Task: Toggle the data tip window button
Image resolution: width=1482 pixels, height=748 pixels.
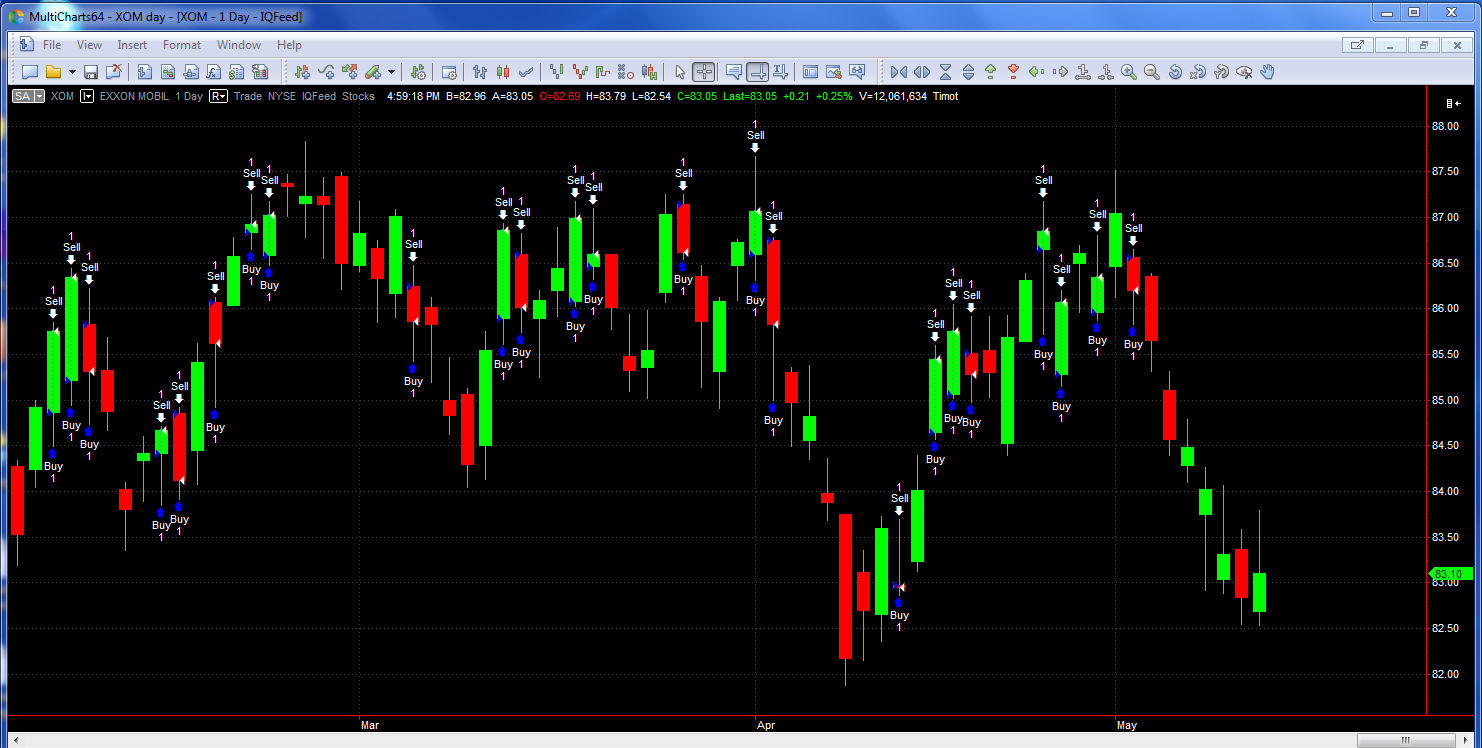Action: [x=734, y=71]
